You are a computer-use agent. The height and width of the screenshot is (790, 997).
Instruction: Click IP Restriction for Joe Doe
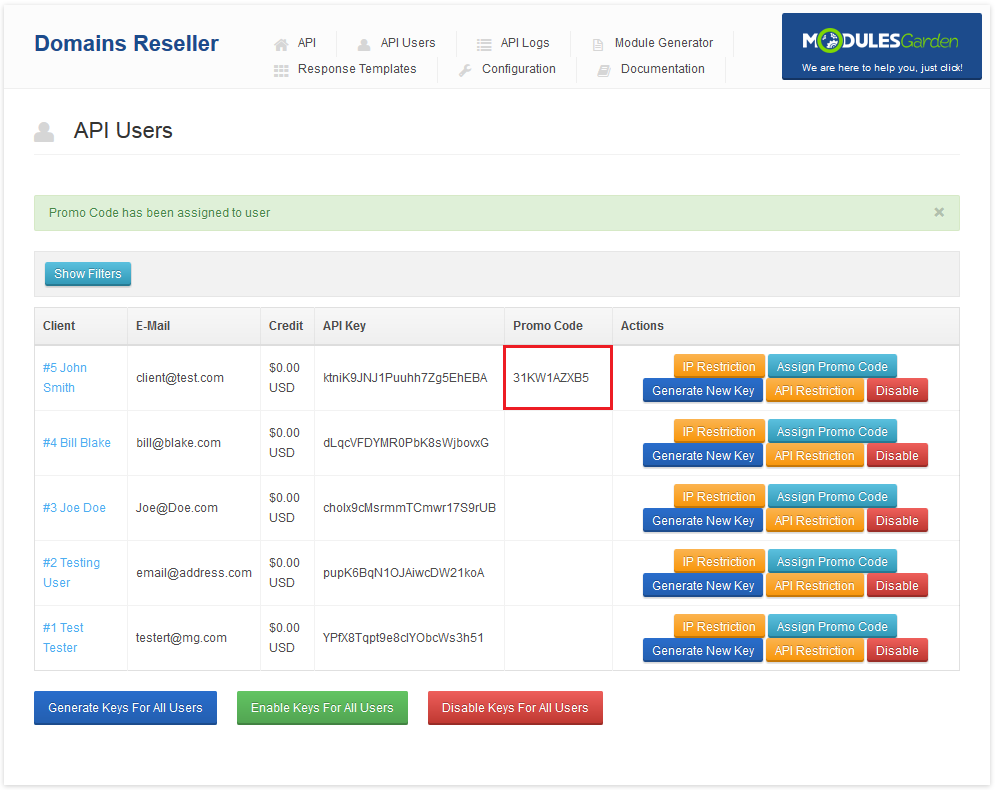coord(719,497)
